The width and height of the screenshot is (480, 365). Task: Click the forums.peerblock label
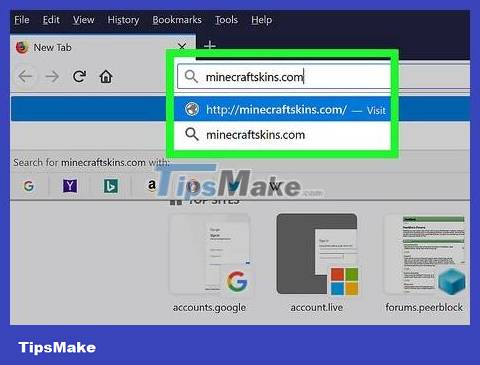[424, 307]
